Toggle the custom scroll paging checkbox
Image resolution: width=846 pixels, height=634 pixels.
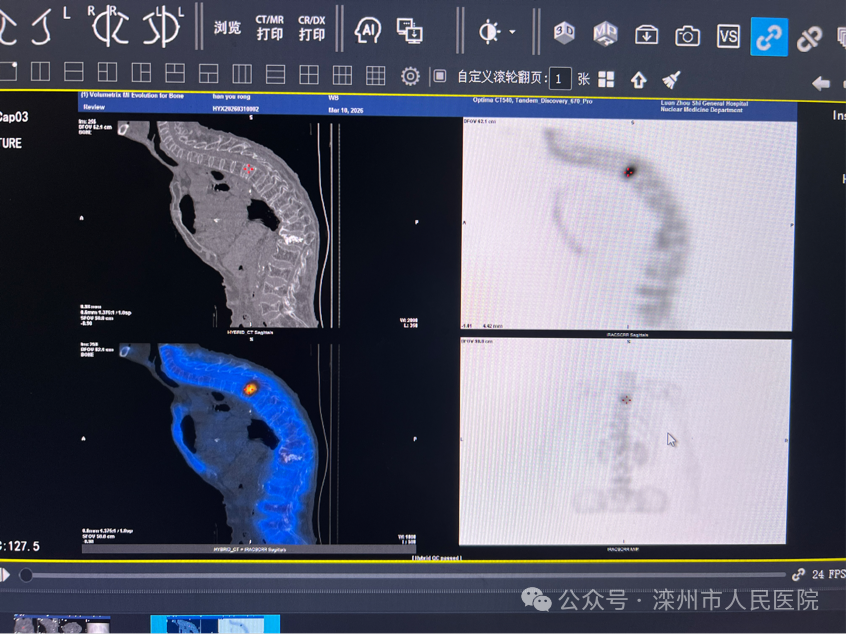[x=439, y=76]
